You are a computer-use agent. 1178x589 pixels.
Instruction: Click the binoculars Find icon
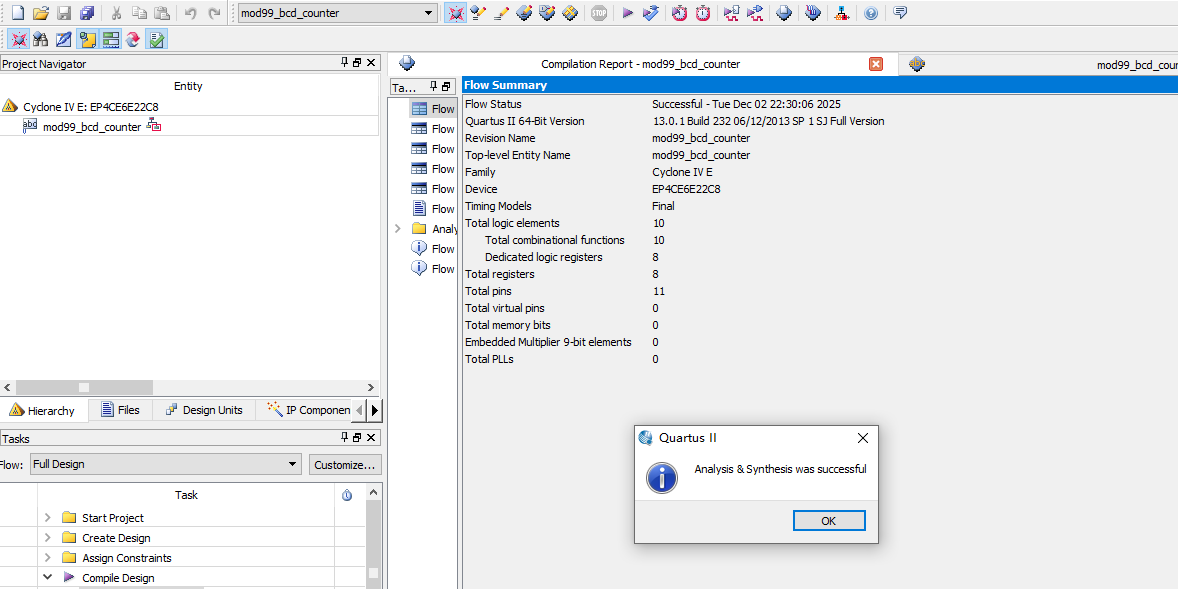click(x=41, y=39)
